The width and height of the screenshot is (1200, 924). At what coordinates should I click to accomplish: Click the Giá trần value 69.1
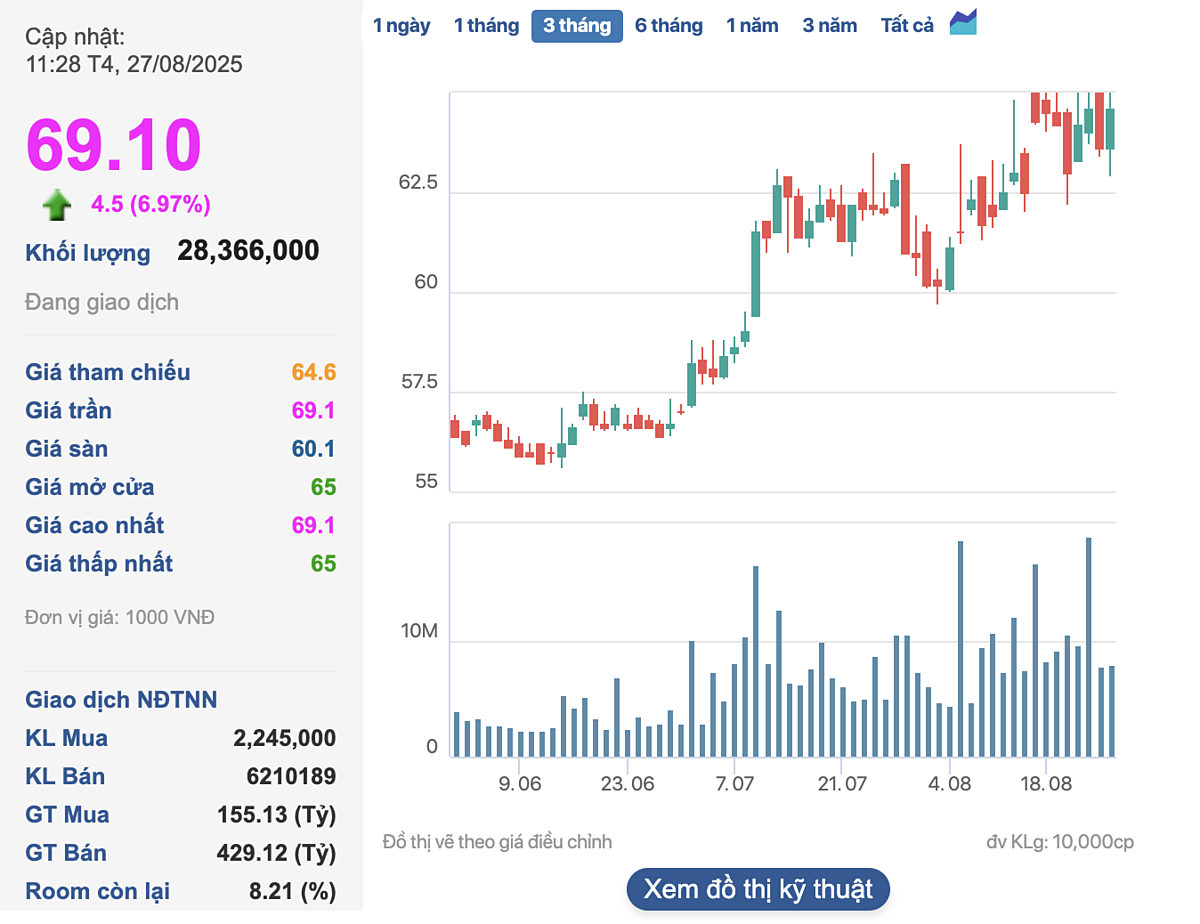(314, 411)
